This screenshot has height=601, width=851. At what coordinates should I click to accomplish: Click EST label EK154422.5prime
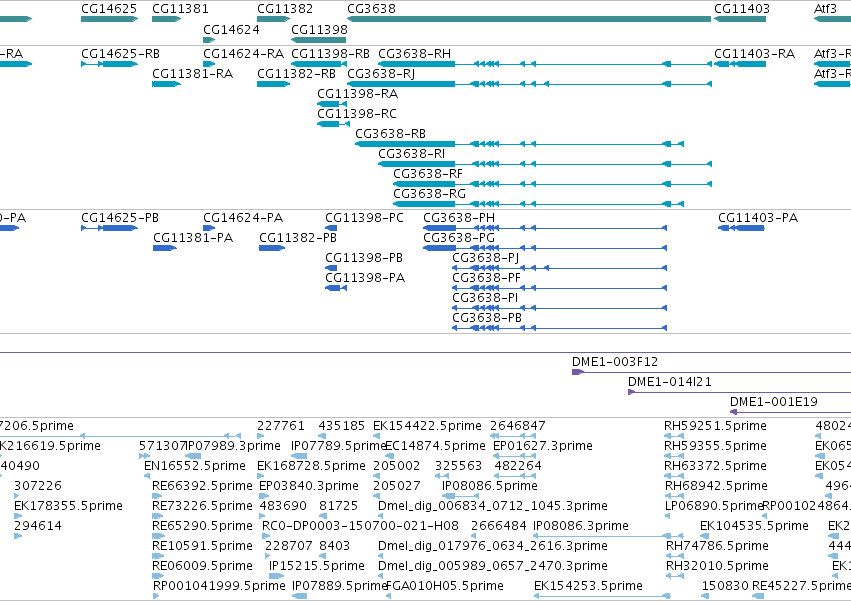(x=427, y=426)
